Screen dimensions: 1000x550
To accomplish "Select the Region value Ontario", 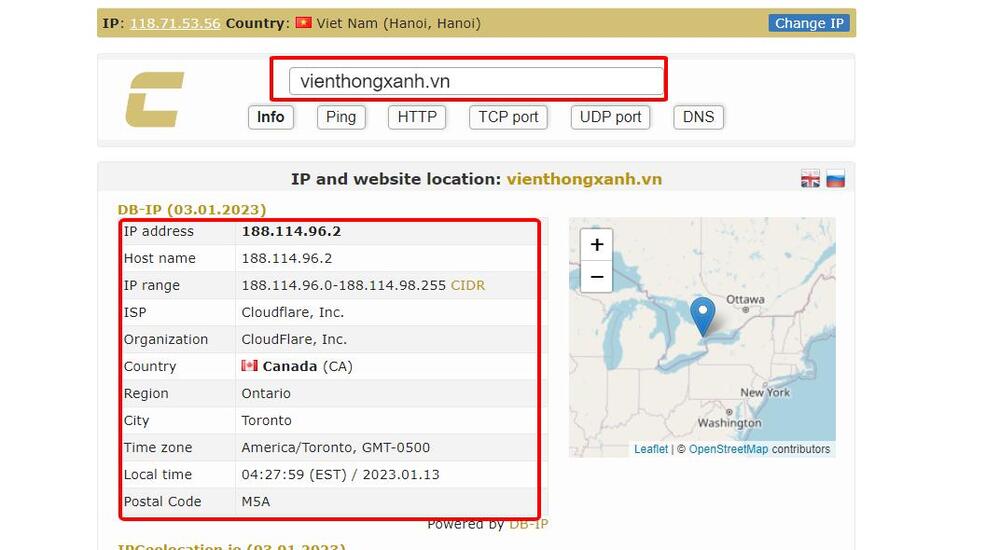I will coord(266,393).
